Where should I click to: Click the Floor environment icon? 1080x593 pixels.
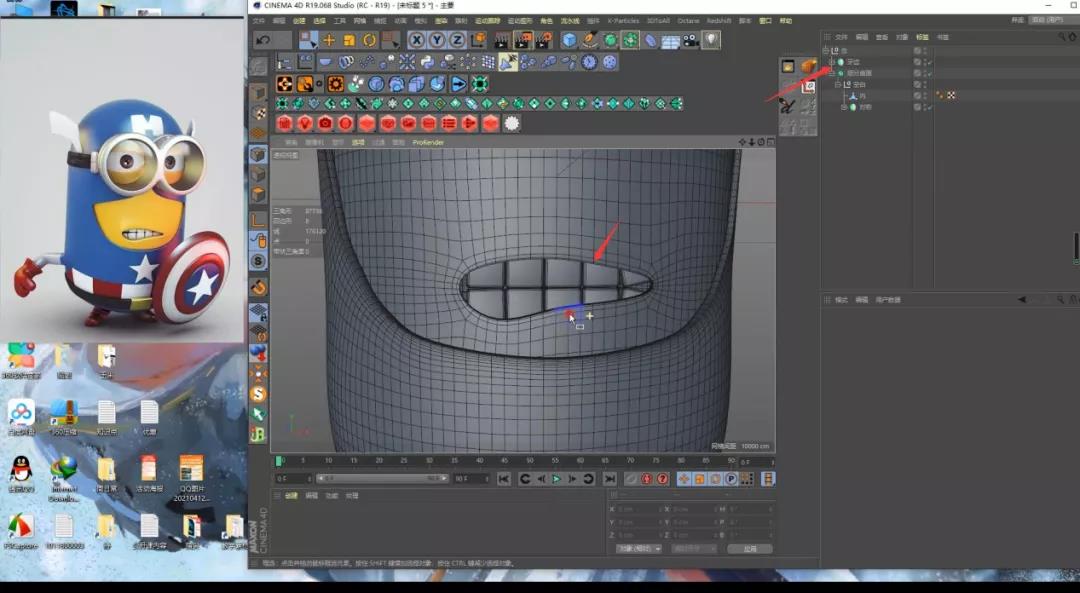[x=671, y=41]
